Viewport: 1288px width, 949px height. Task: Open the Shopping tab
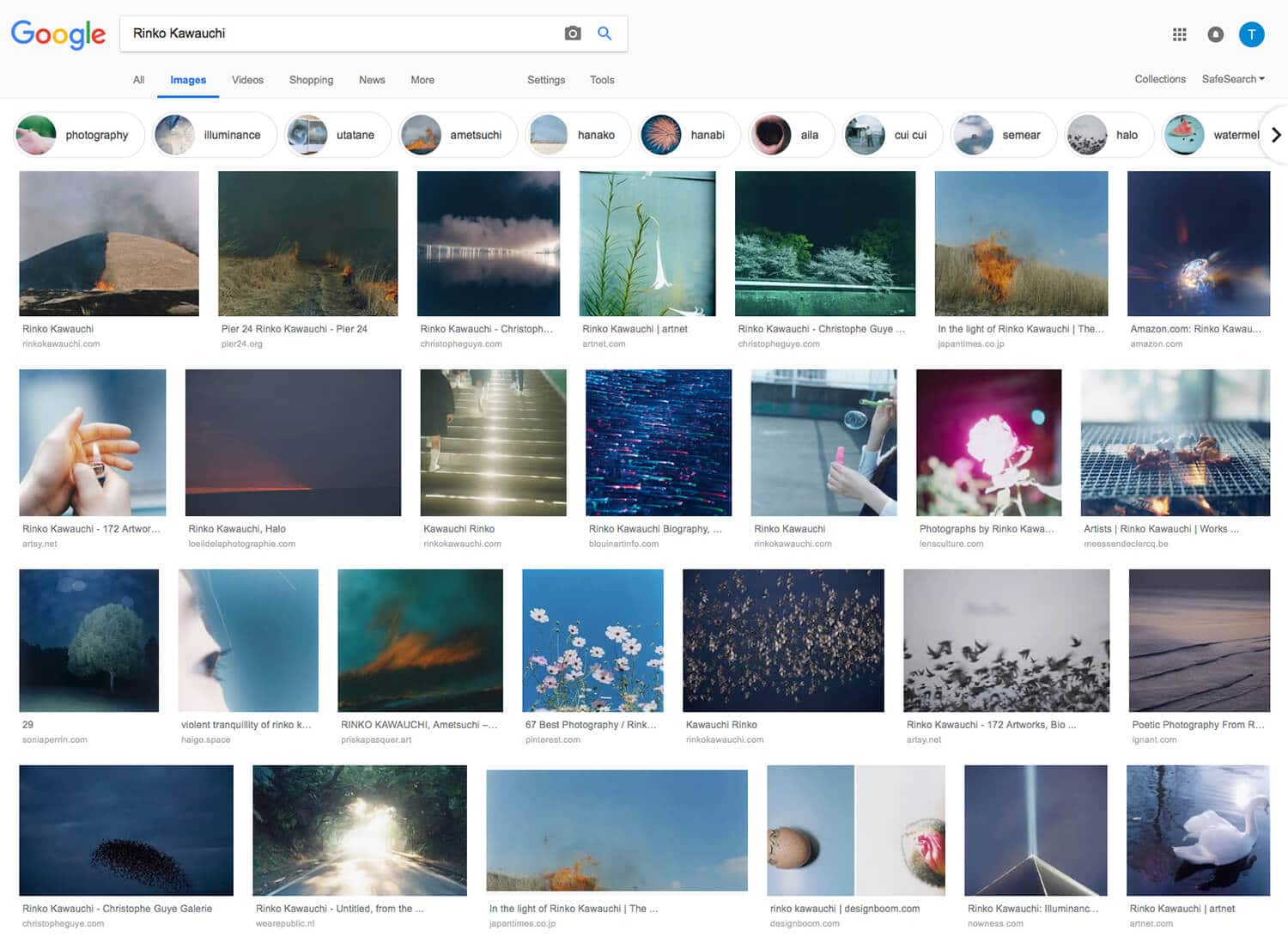point(311,80)
